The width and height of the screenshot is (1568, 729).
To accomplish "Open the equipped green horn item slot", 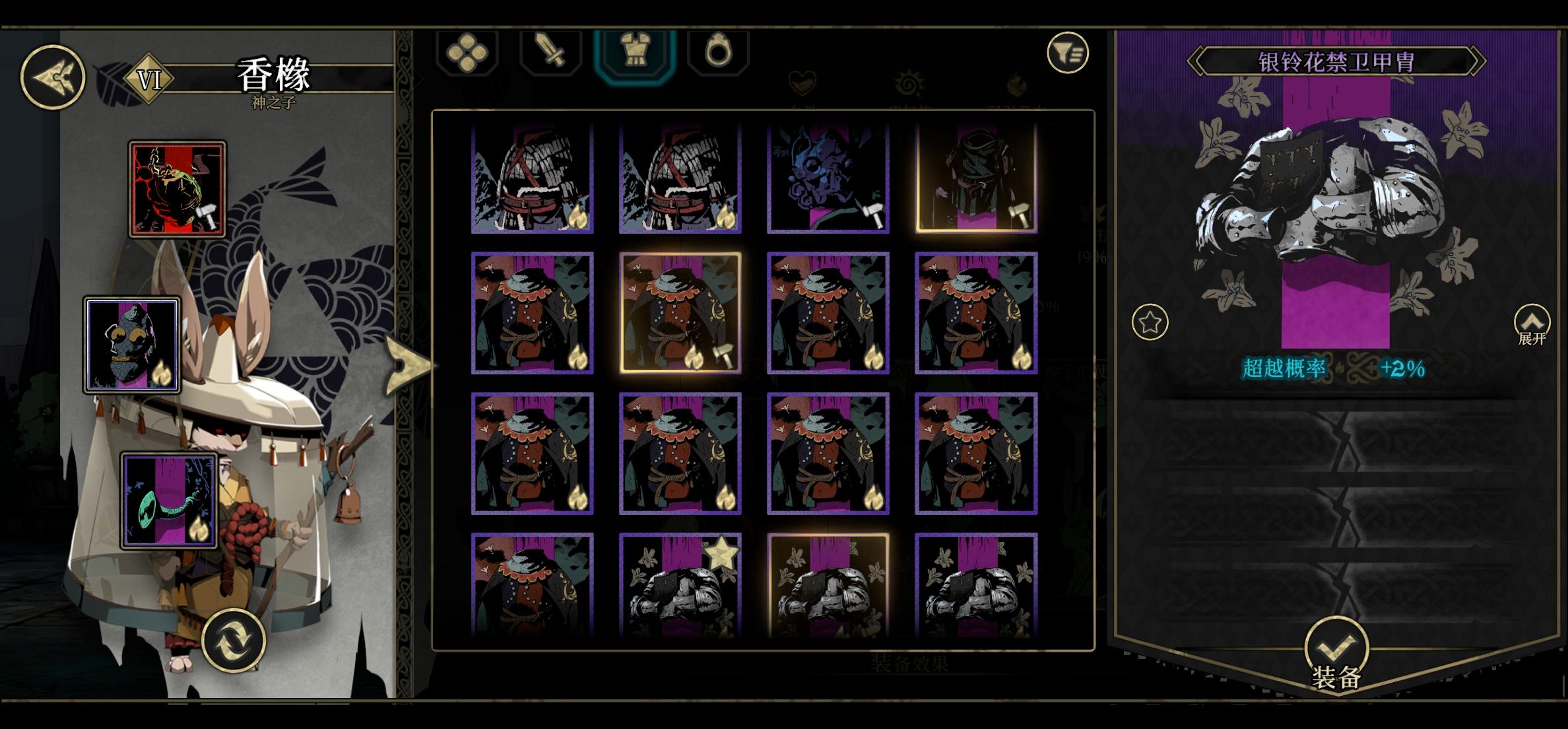I will pos(169,501).
